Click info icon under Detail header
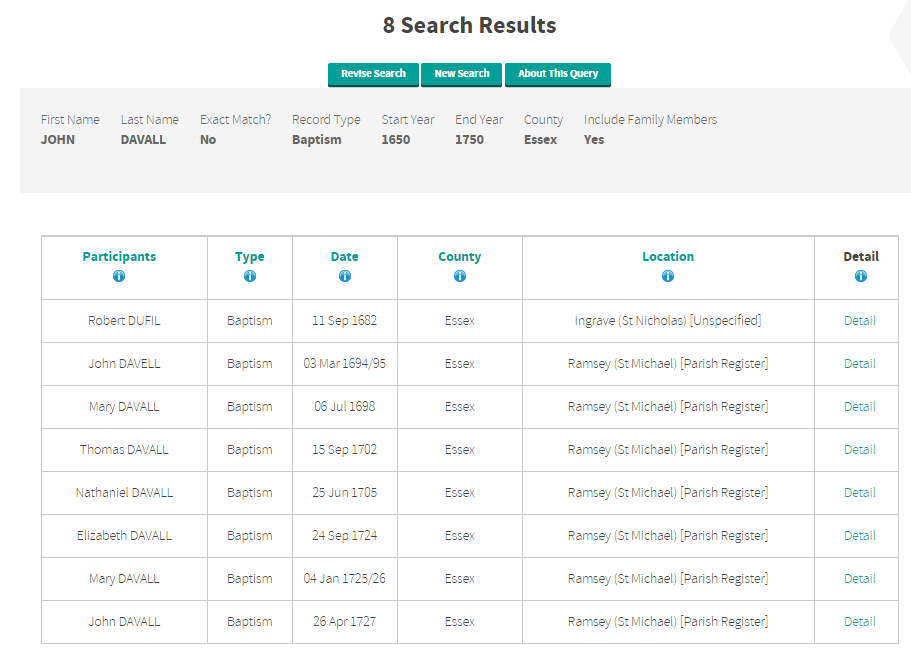This screenshot has width=911, height=660. 861,276
